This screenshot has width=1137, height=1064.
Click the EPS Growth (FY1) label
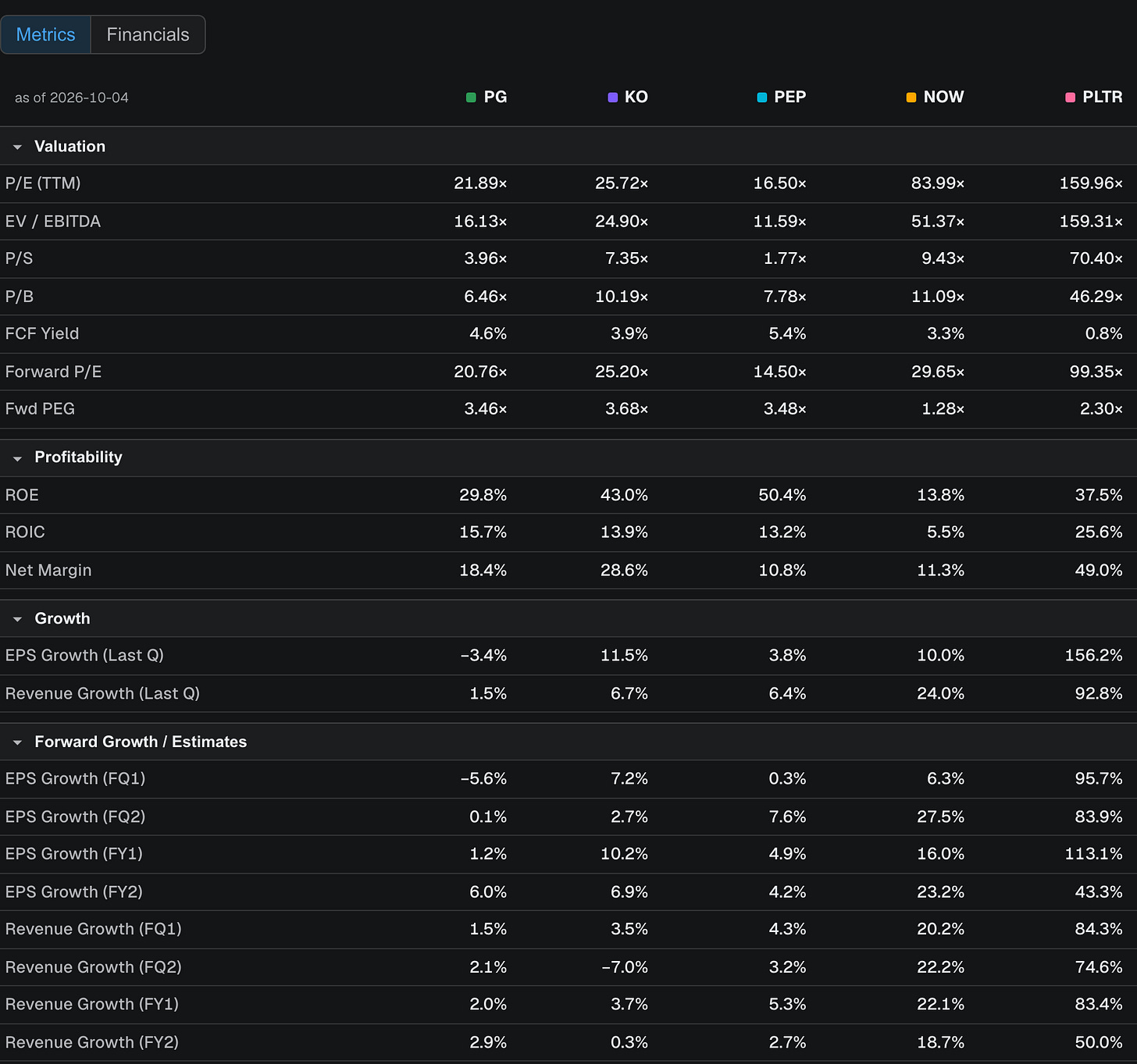74,854
